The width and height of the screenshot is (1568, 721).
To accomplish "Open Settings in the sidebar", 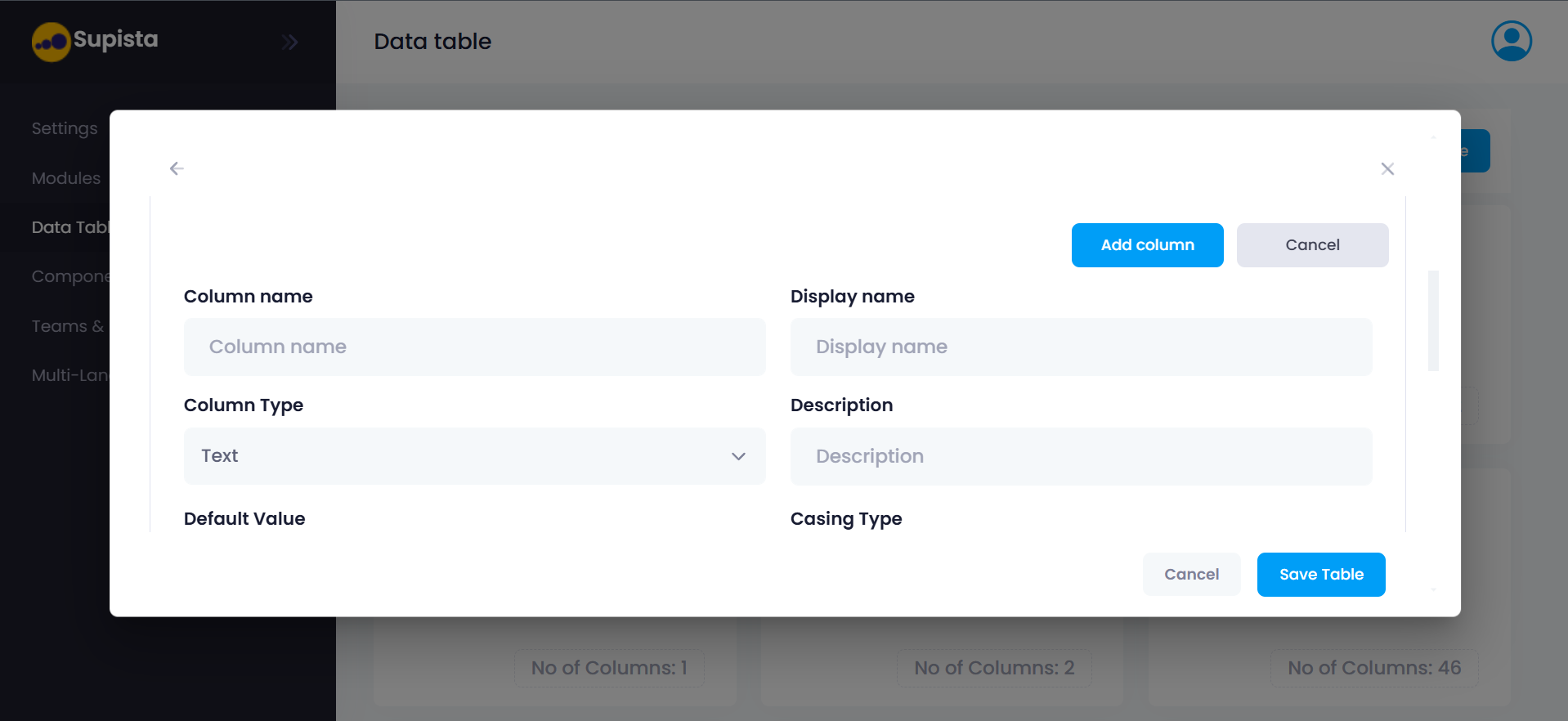I will pos(65,128).
